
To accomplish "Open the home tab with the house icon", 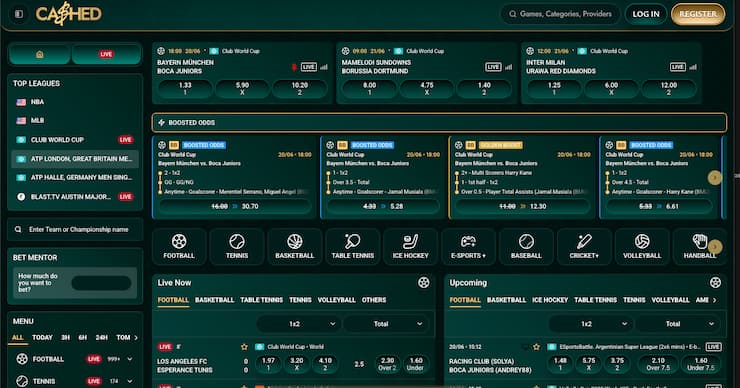I will click(40, 54).
